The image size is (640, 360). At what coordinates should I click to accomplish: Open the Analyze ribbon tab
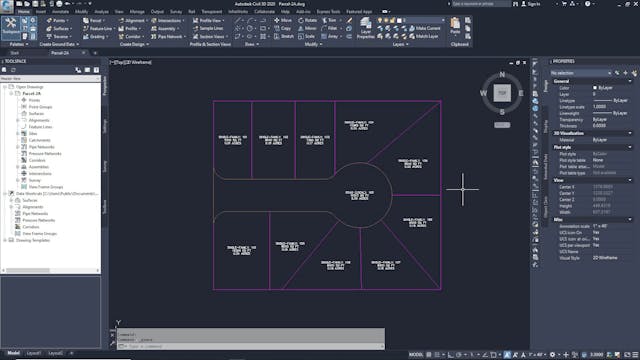point(102,12)
